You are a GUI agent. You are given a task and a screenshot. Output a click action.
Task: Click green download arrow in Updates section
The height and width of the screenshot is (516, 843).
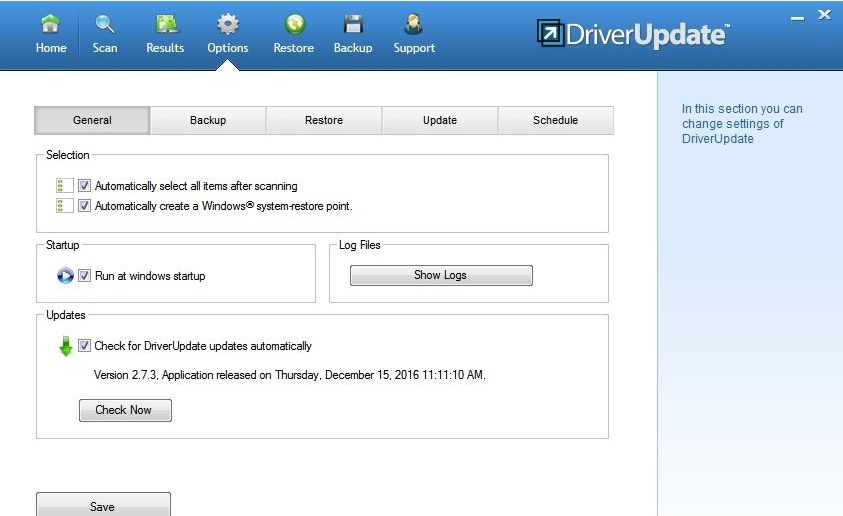tap(66, 346)
